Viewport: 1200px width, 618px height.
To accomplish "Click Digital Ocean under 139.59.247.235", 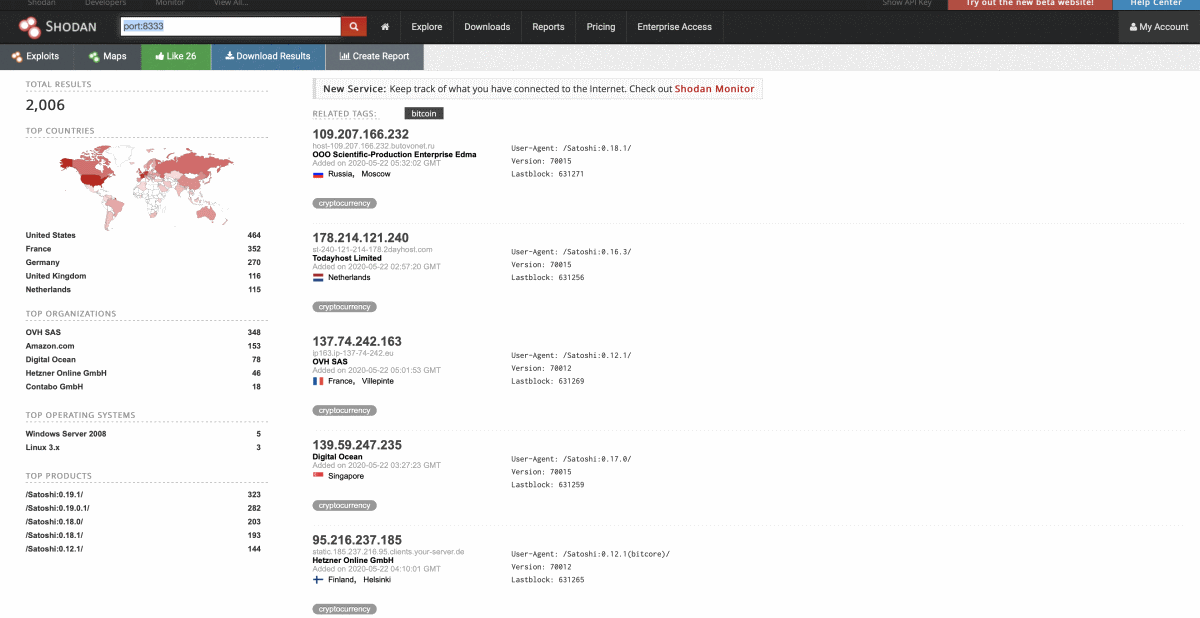I will click(338, 457).
